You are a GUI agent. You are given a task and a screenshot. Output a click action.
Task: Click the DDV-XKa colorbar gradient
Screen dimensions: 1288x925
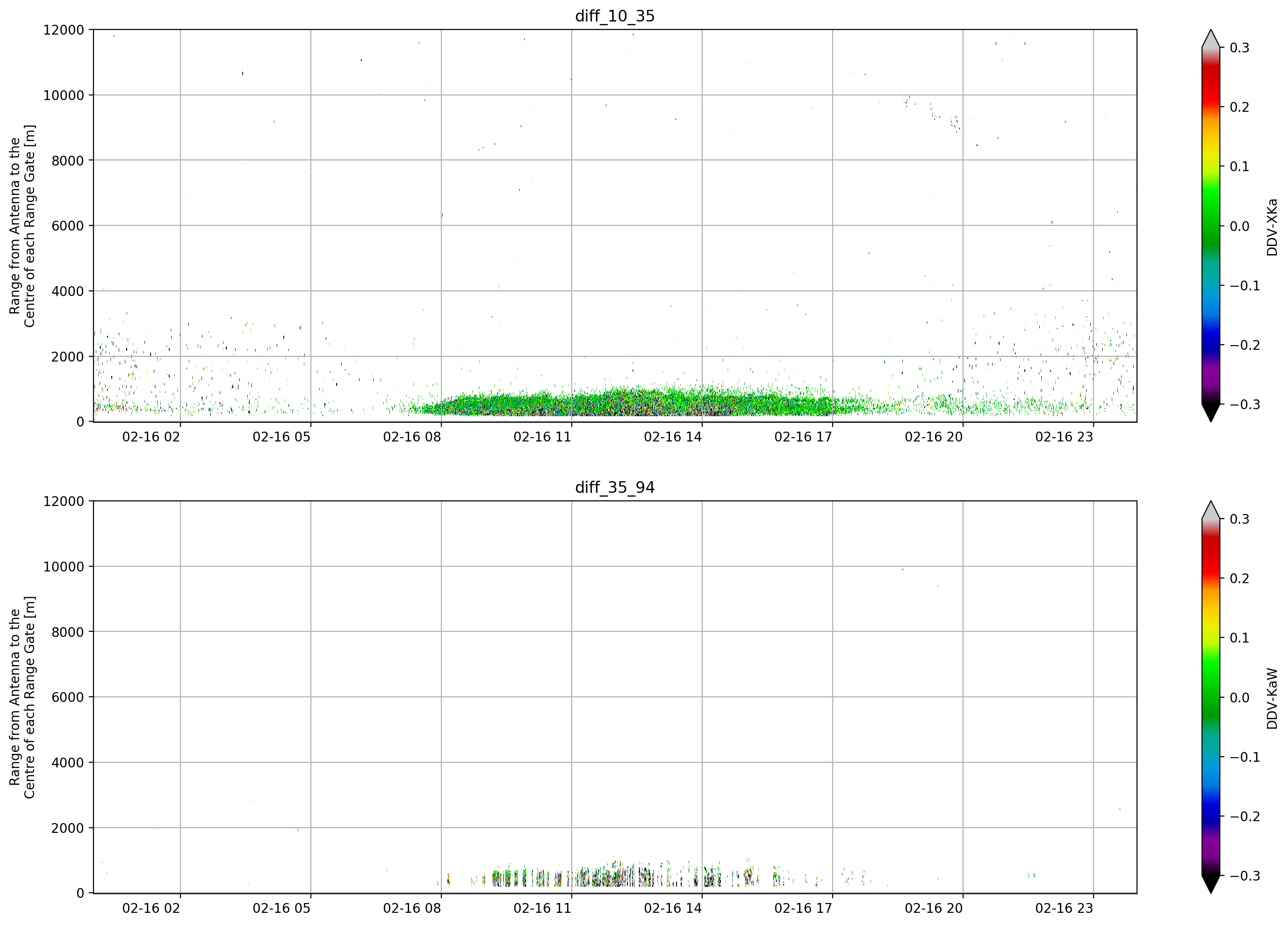point(1210,225)
